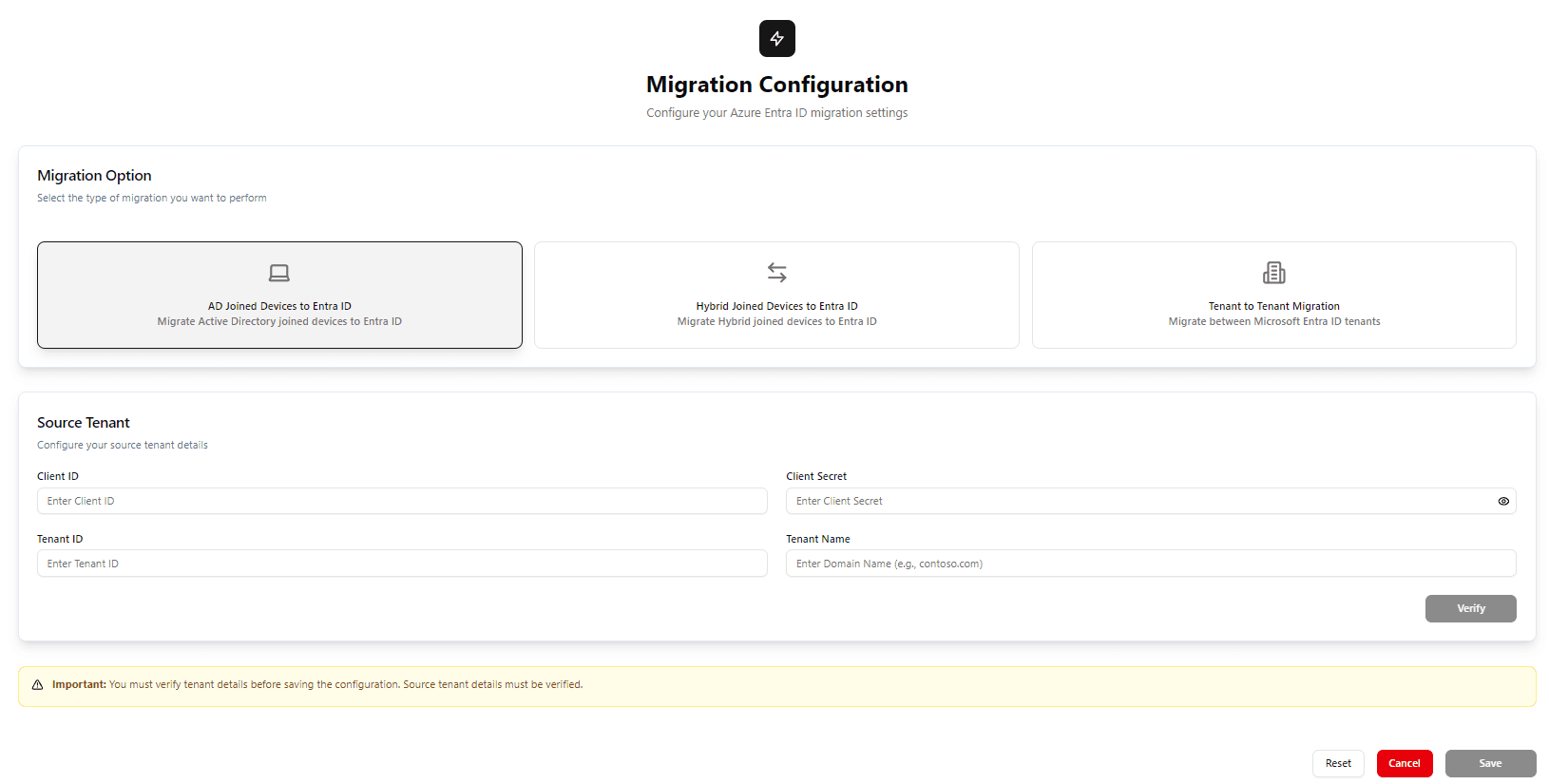Click the warning triangle icon in alert

pos(38,685)
